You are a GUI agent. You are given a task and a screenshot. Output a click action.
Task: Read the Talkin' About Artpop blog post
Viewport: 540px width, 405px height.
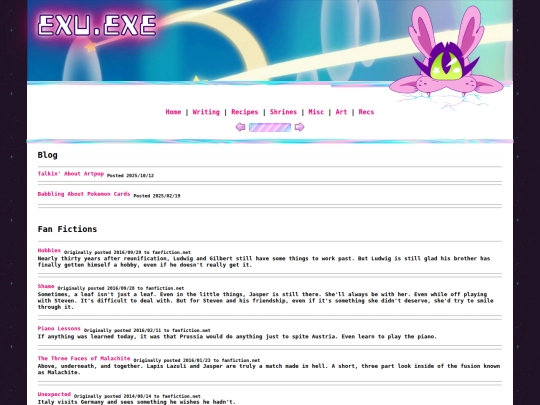pyautogui.click(x=71, y=174)
